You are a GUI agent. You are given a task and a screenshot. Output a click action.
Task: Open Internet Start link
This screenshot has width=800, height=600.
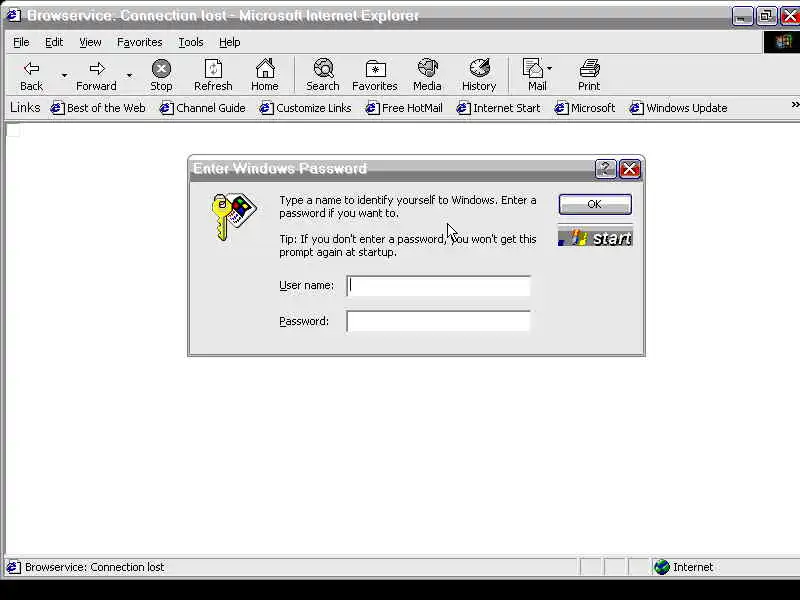point(498,108)
